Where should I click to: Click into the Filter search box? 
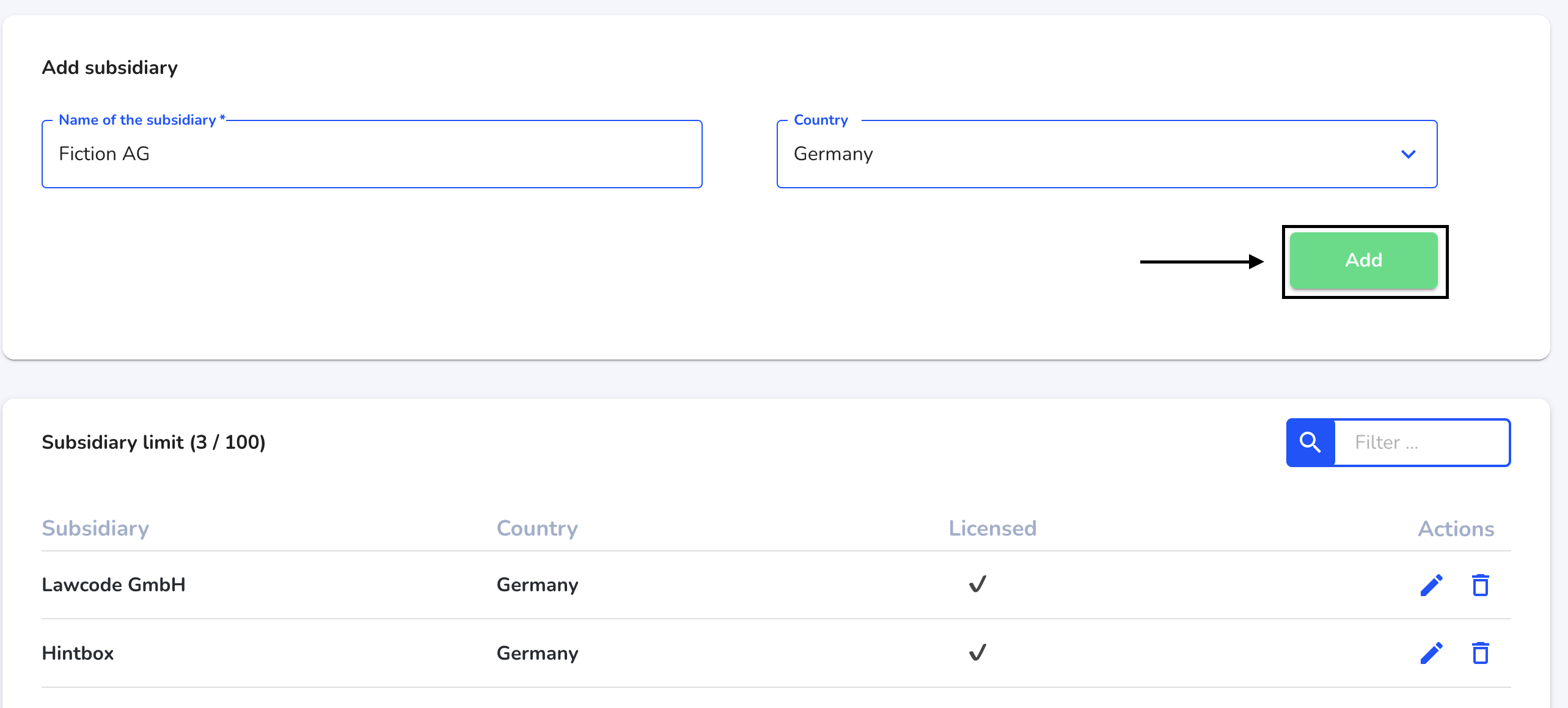coord(1421,442)
